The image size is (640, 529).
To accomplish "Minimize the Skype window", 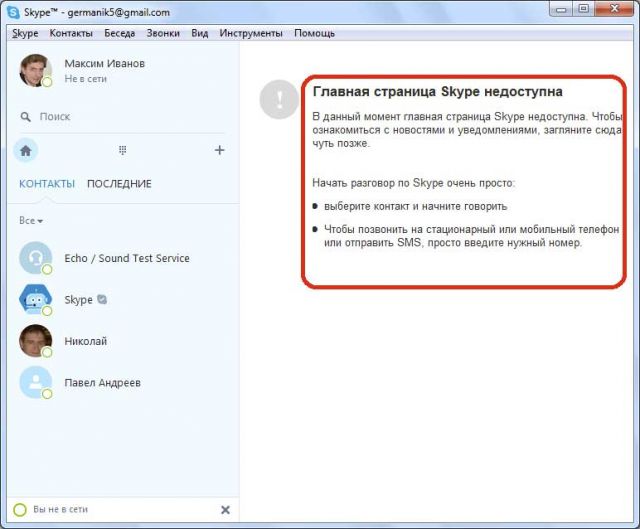I will 562,9.
